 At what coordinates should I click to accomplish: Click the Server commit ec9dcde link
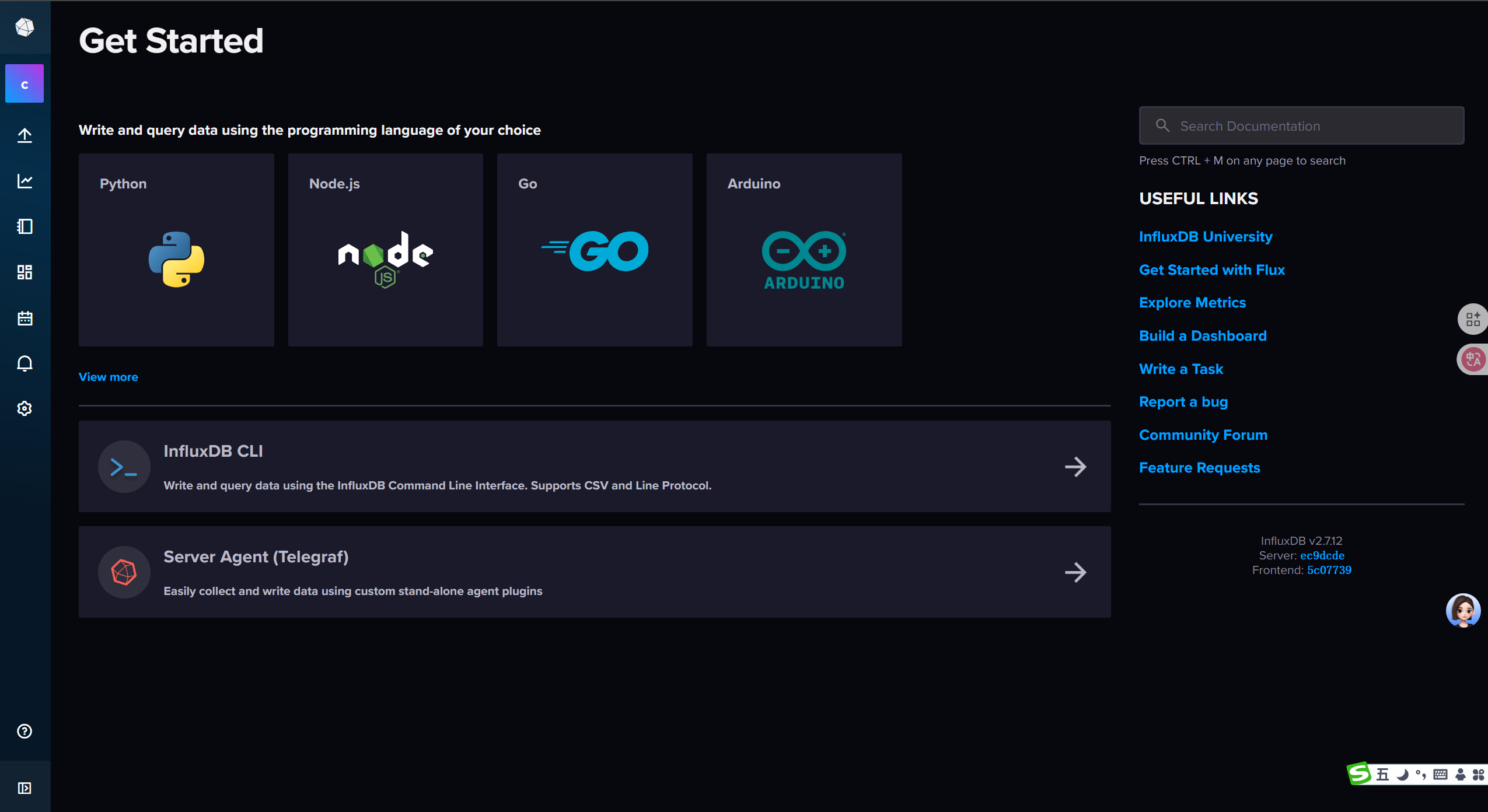pos(1322,555)
